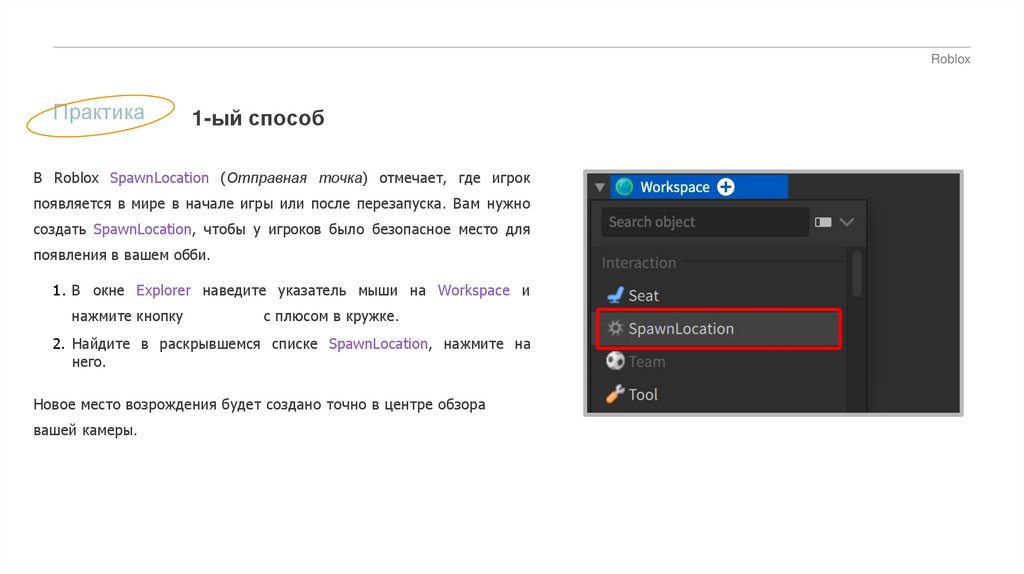The image size is (1024, 574).
Task: Click the Новое место возрождения sentence
Action: (259, 417)
